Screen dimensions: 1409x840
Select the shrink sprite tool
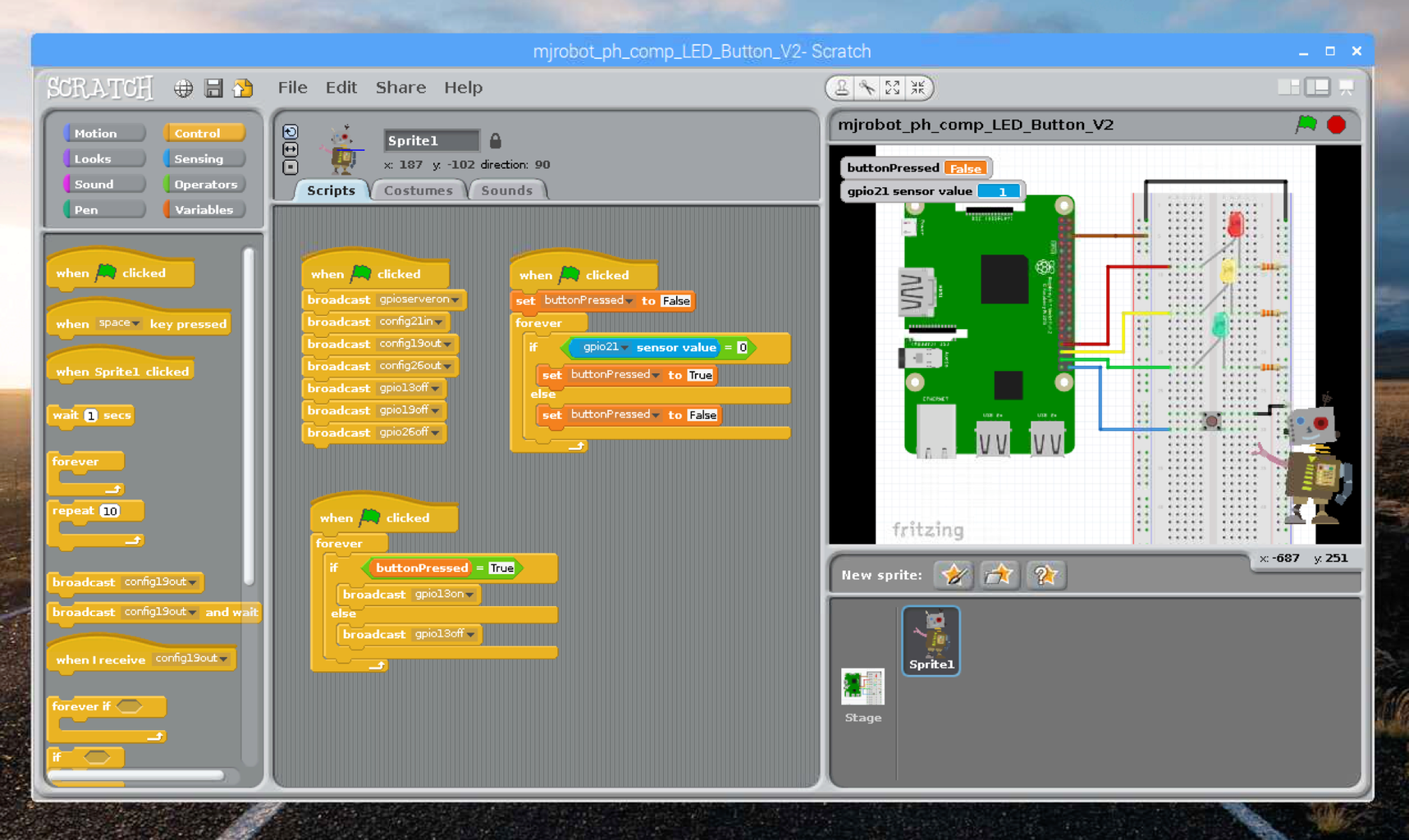pyautogui.click(x=918, y=88)
